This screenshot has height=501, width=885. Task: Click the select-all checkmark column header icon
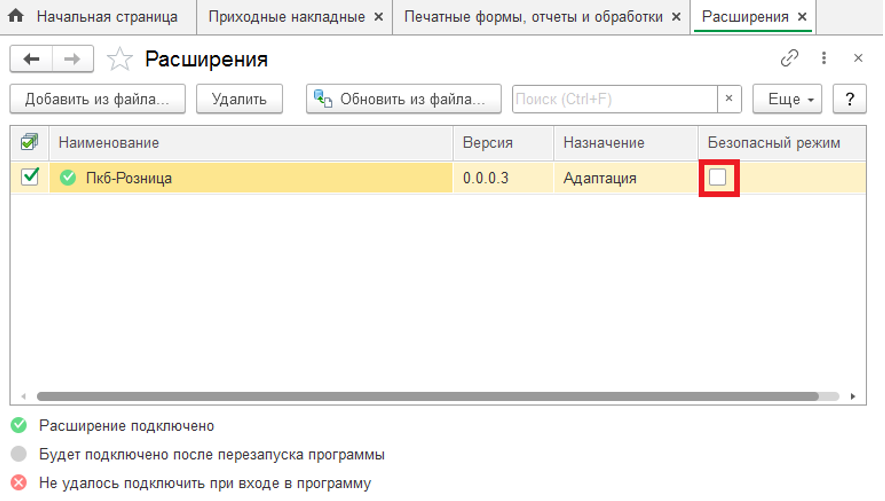click(x=29, y=143)
